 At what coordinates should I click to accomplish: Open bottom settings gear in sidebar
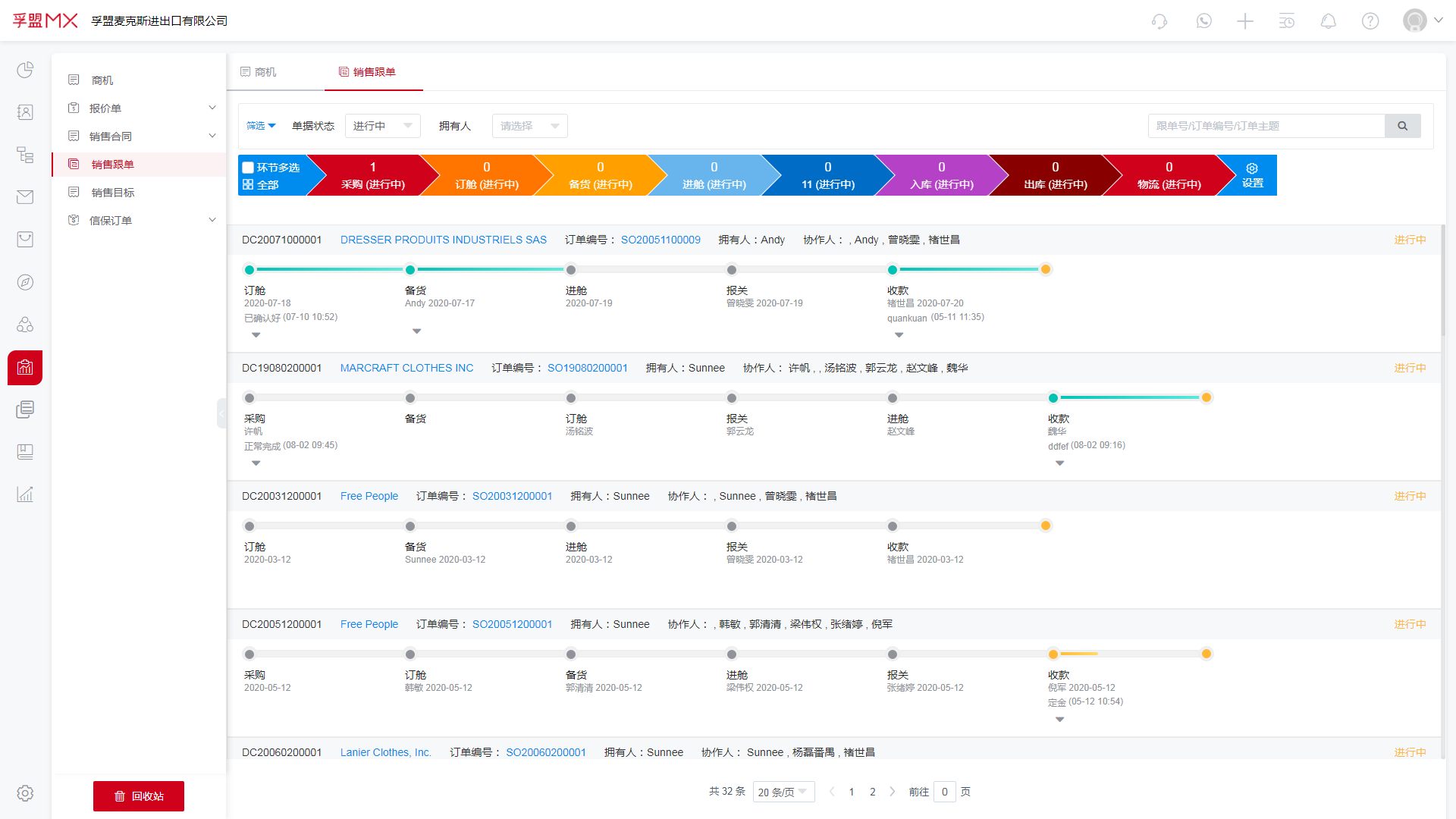(25, 793)
